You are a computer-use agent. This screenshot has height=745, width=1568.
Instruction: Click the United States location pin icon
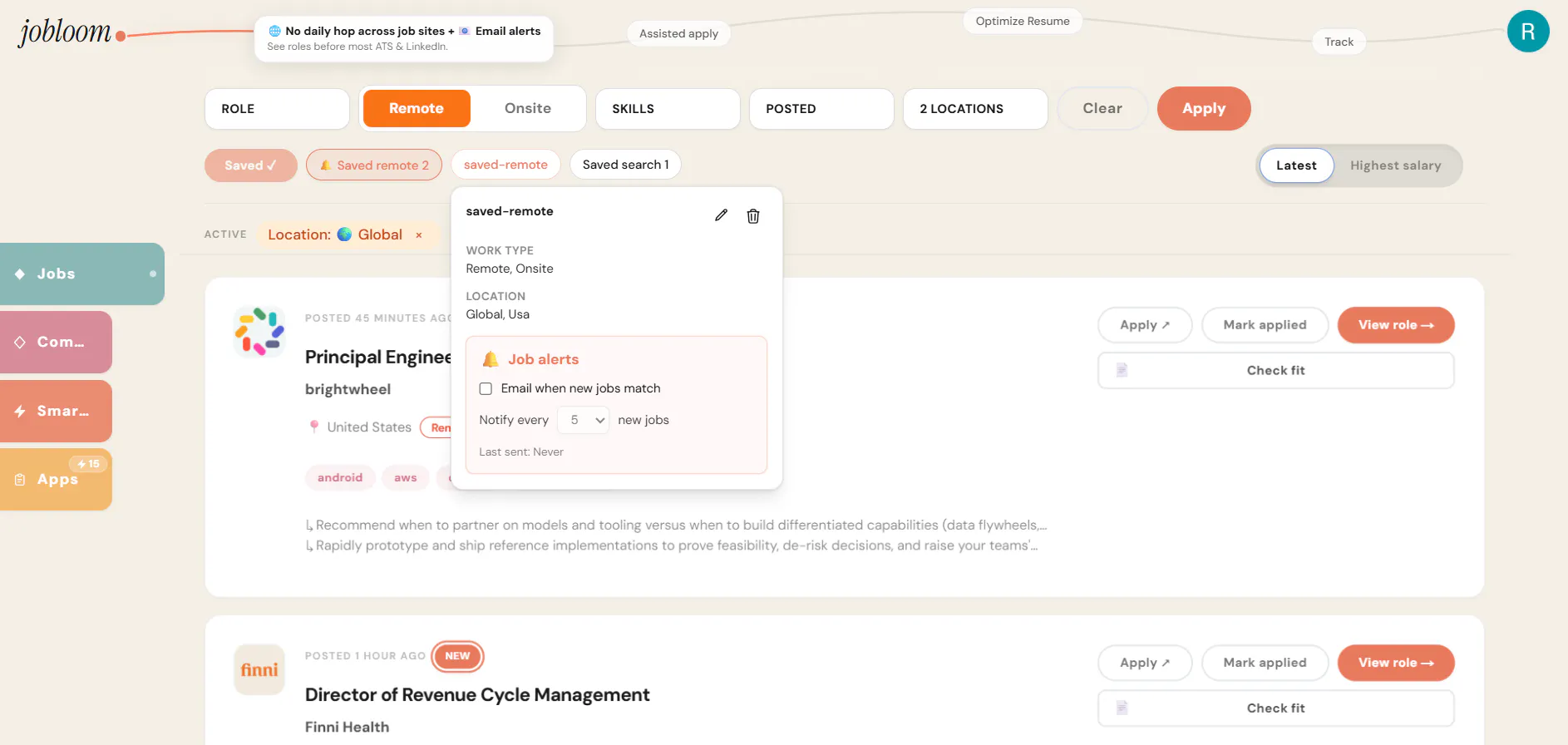tap(314, 427)
